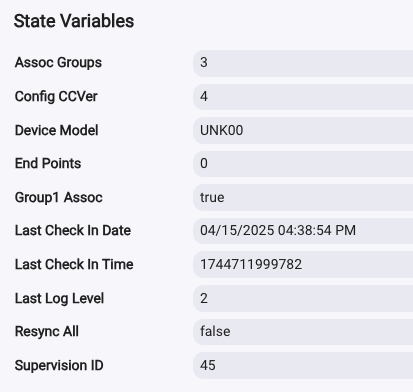Viewport: 413px width, 392px height.
Task: Click the Supervision ID label
Action: click(59, 366)
